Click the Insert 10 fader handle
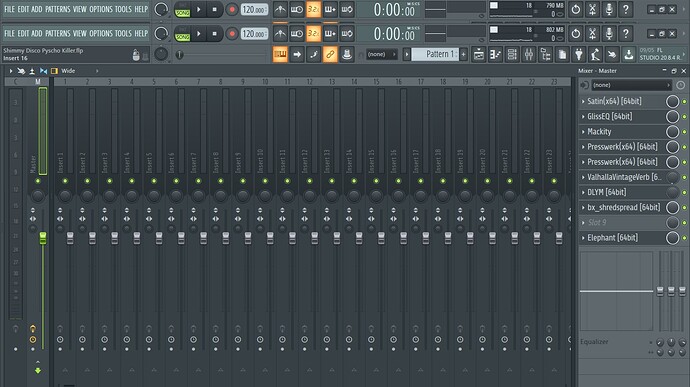The width and height of the screenshot is (690, 387). coord(270,238)
